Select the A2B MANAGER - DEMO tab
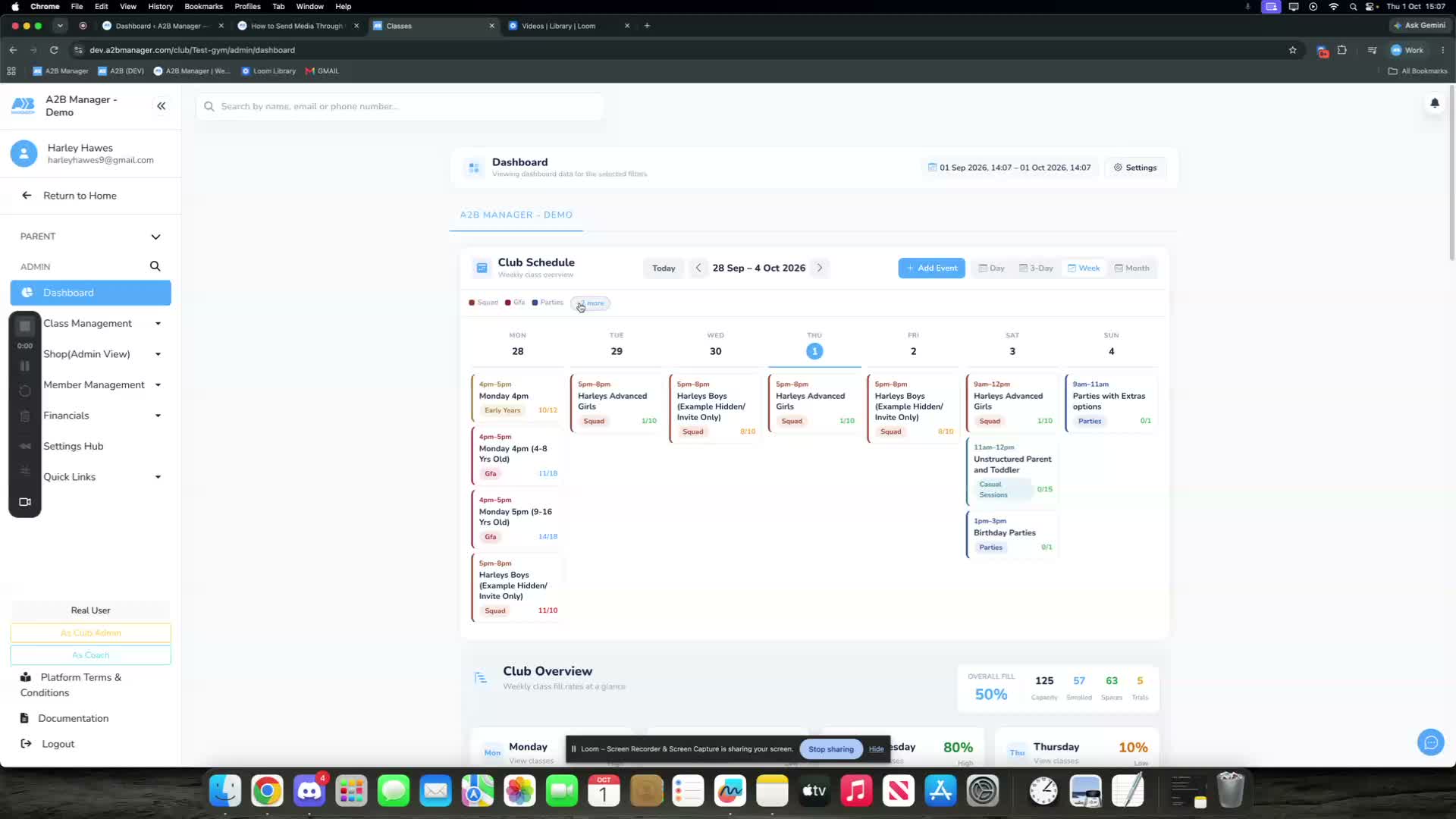Viewport: 1456px width, 819px height. click(516, 215)
